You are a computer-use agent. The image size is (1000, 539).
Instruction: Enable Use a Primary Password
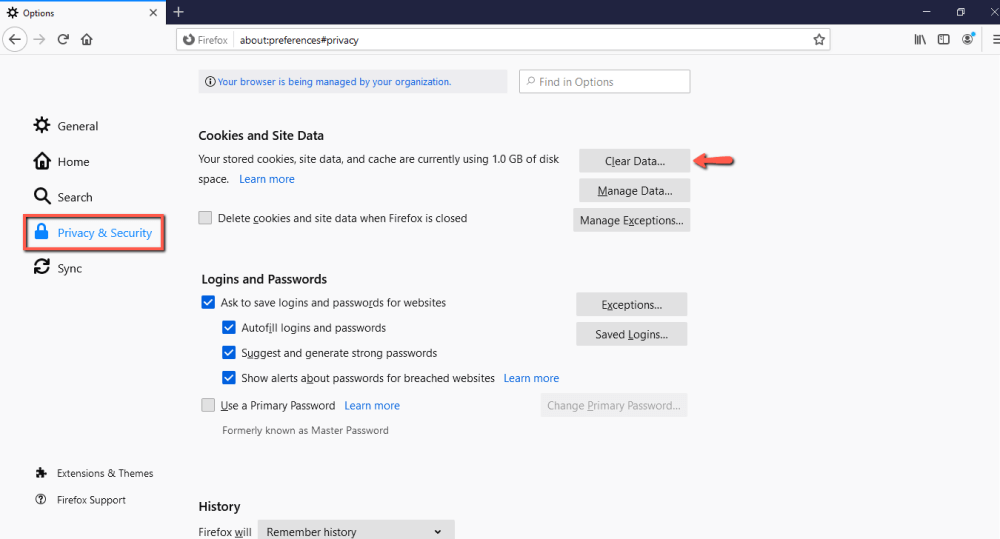click(208, 405)
